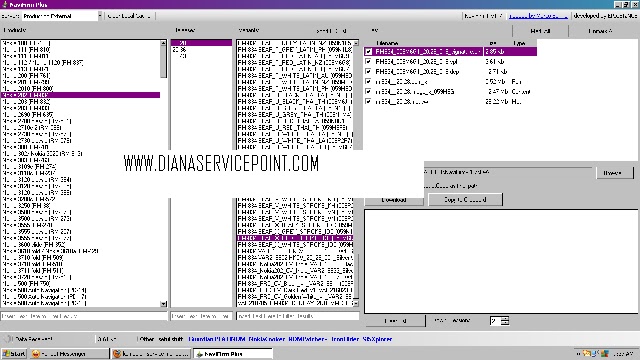This screenshot has width=640, height=360.
Task: Select the product row with RH-750
Action: pyautogui.click(x=80, y=283)
